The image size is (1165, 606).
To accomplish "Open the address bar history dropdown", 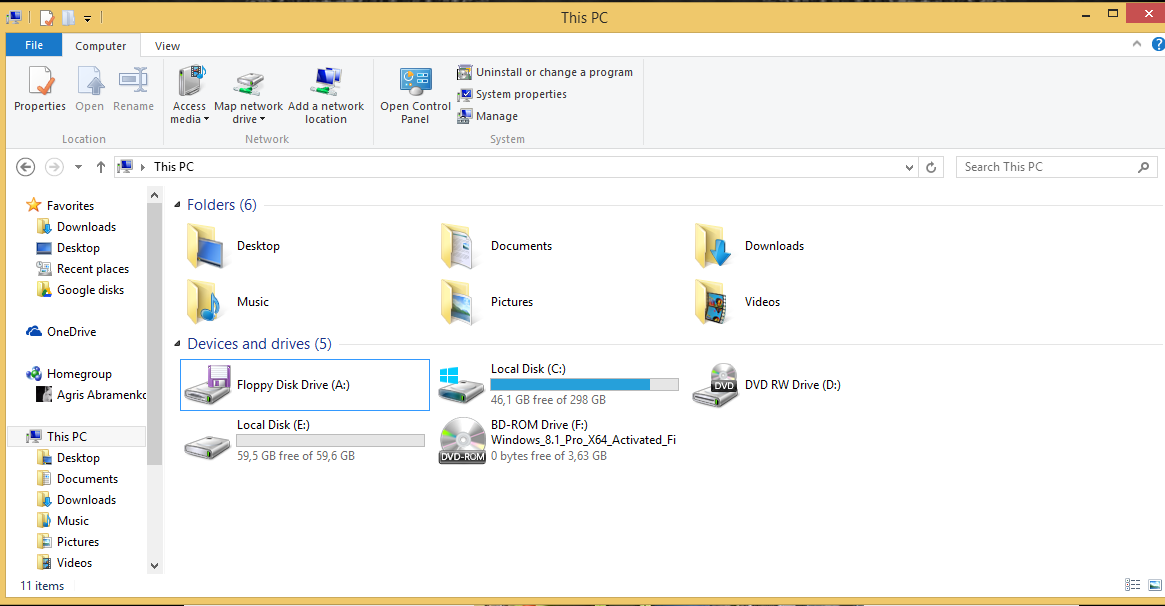I will 909,167.
